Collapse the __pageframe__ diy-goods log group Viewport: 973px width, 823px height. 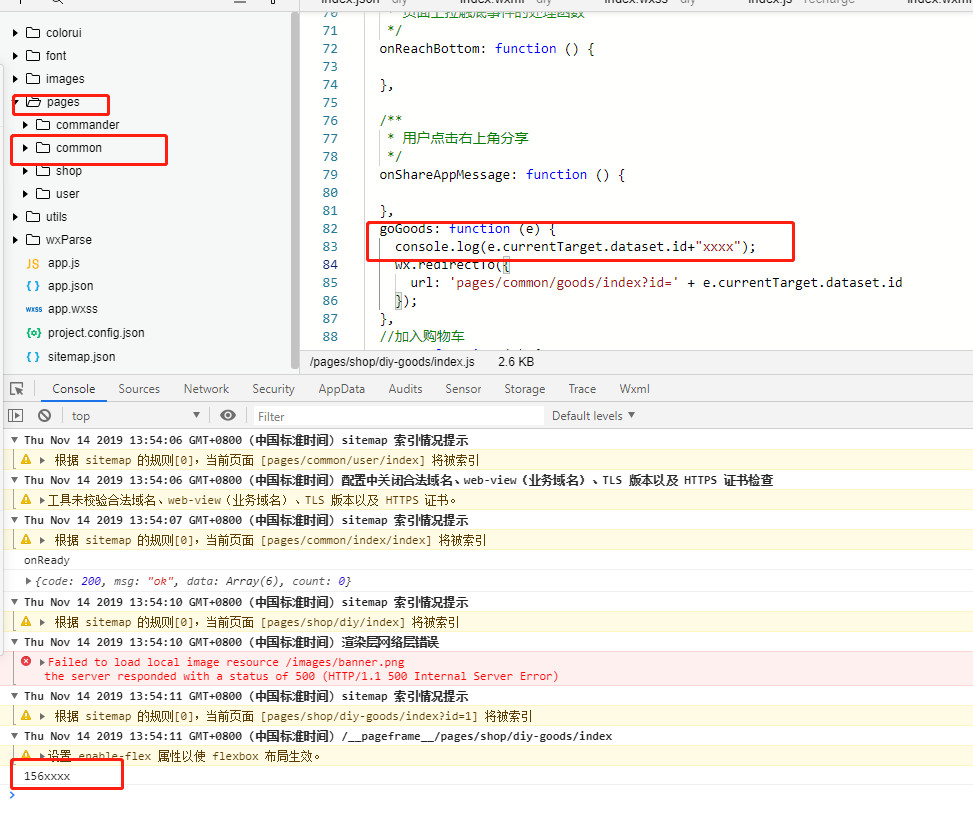14,736
